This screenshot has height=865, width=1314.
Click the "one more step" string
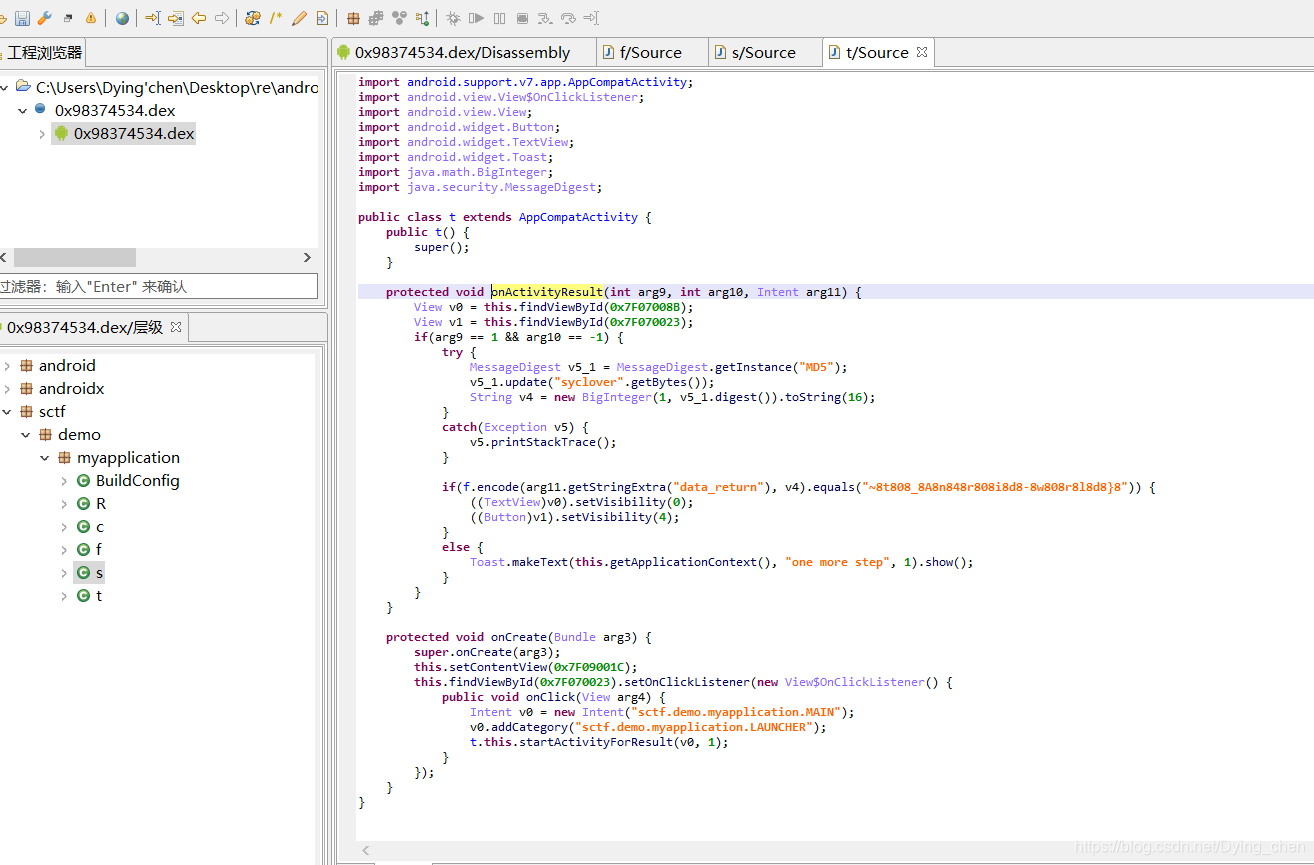838,562
